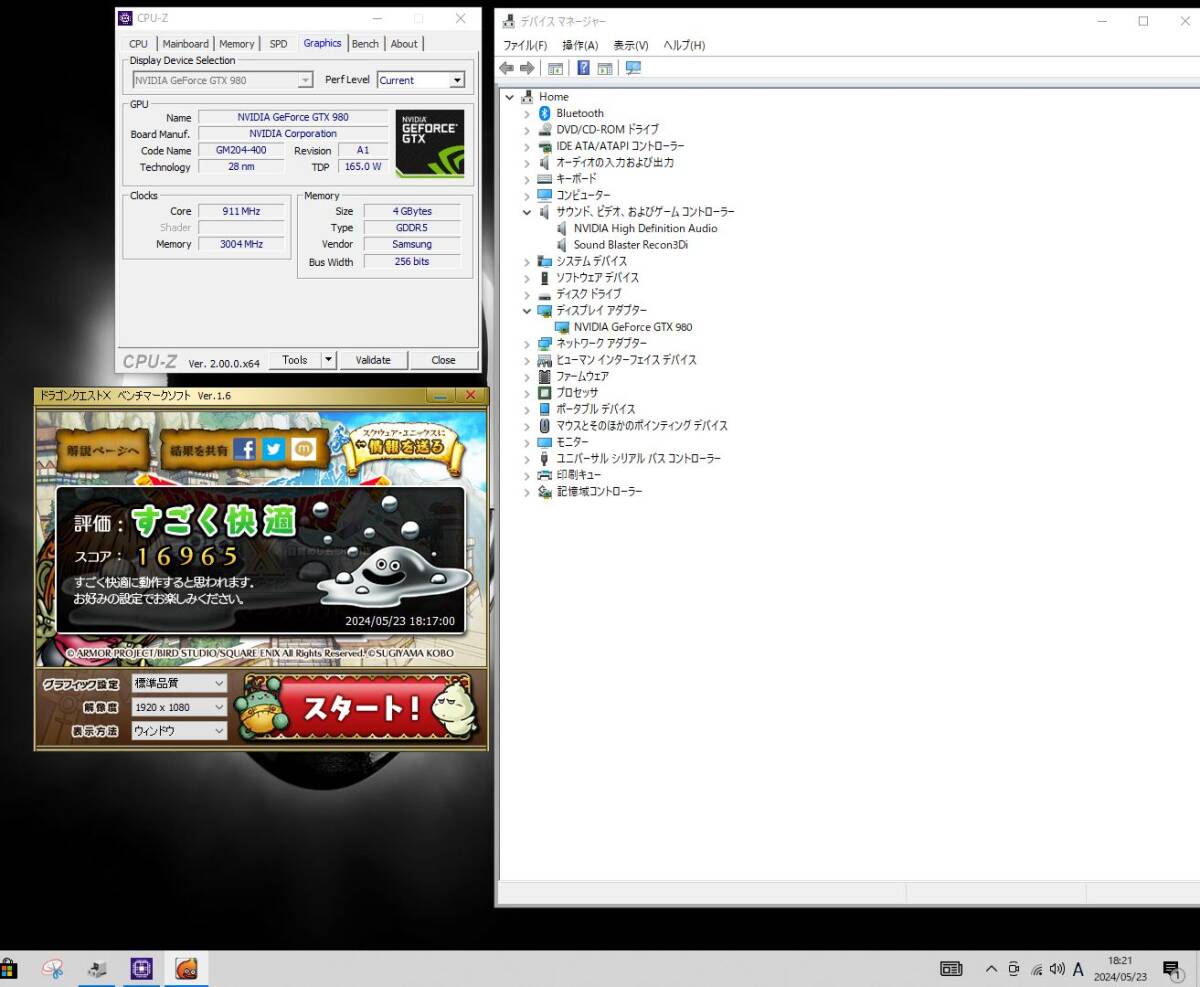Switch to the CPU tab in CPU-Z
The image size is (1200, 987).
point(138,44)
